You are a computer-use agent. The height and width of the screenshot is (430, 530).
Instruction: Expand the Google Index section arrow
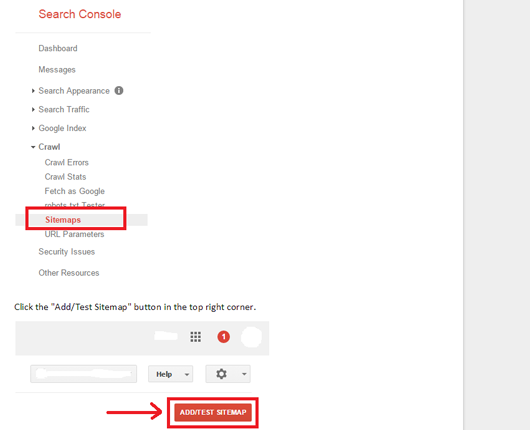tap(33, 128)
